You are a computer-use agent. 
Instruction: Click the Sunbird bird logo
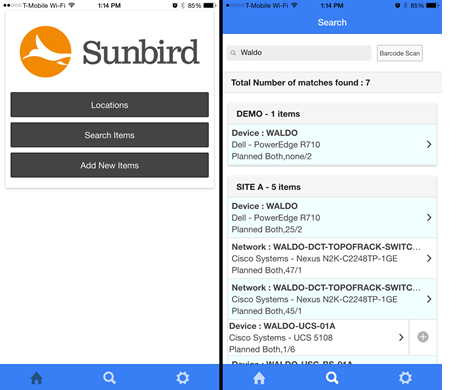[45, 52]
